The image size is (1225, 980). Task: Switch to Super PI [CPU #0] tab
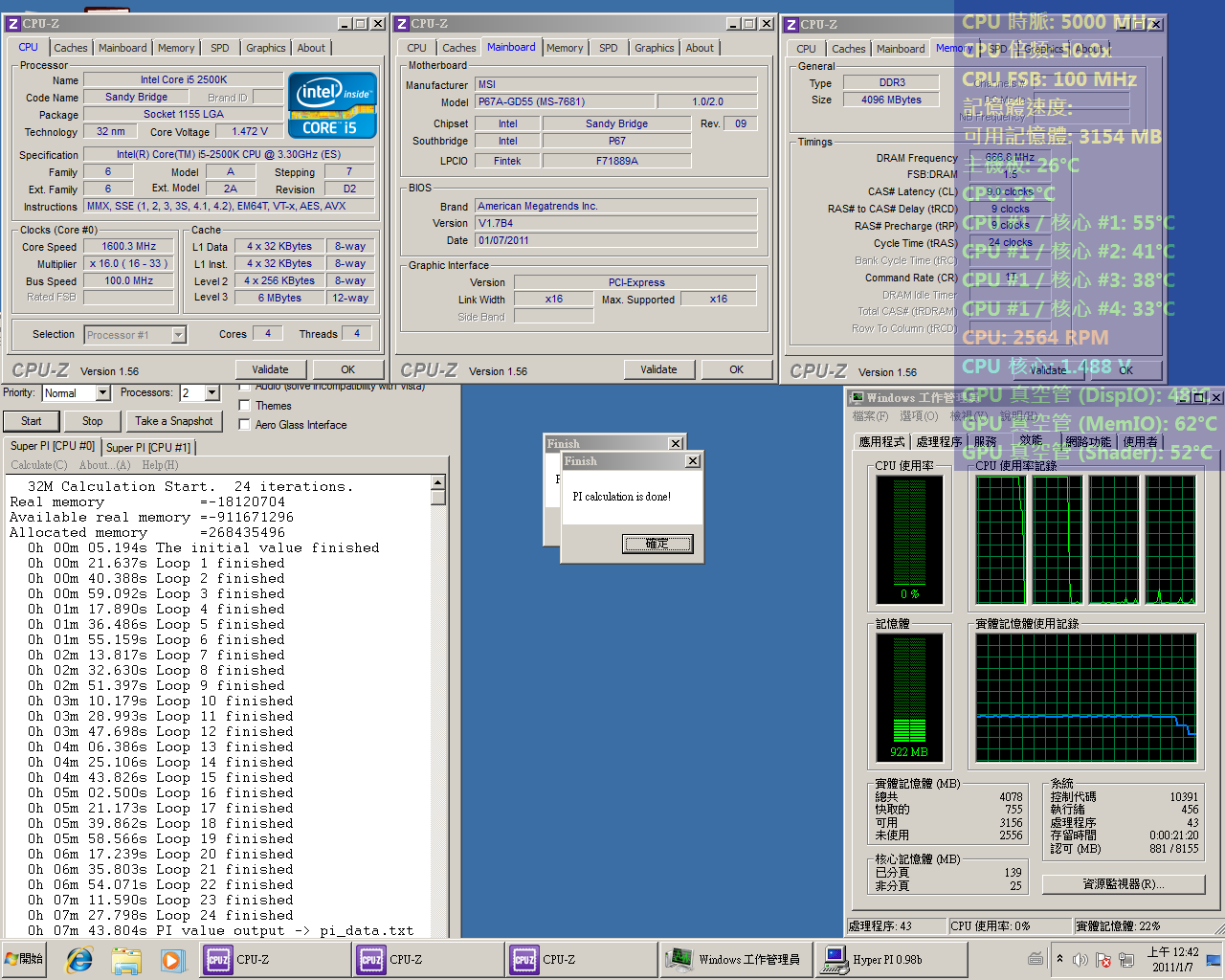coord(53,446)
